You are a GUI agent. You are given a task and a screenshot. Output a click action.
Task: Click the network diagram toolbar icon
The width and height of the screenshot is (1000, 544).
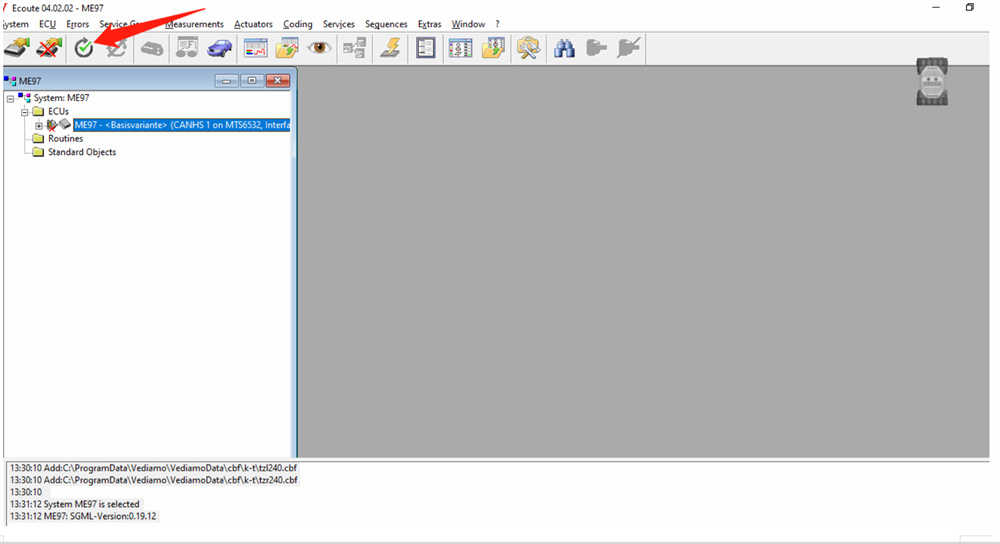[354, 47]
